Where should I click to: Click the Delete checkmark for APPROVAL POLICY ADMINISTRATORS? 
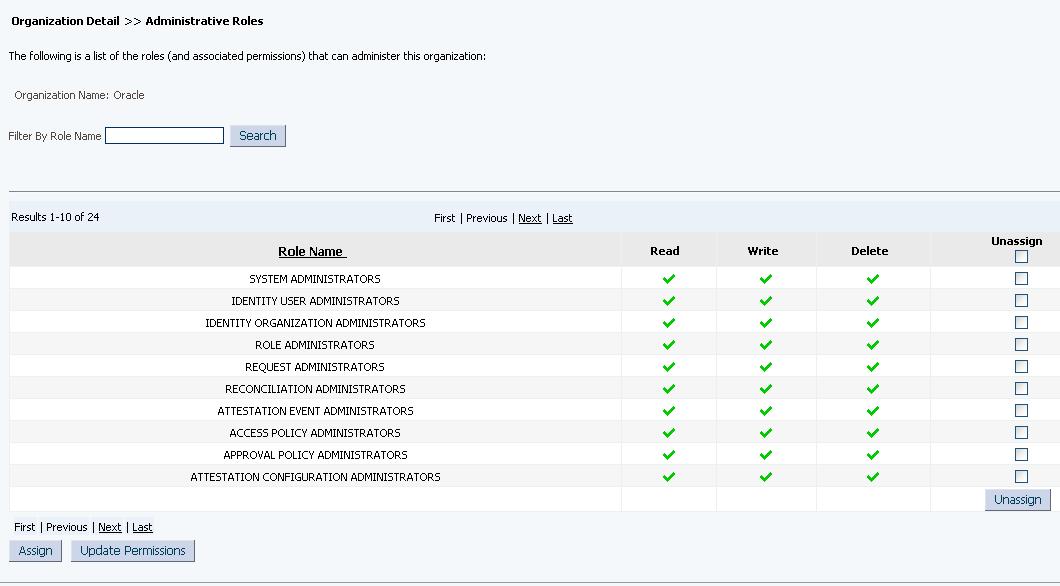point(873,454)
